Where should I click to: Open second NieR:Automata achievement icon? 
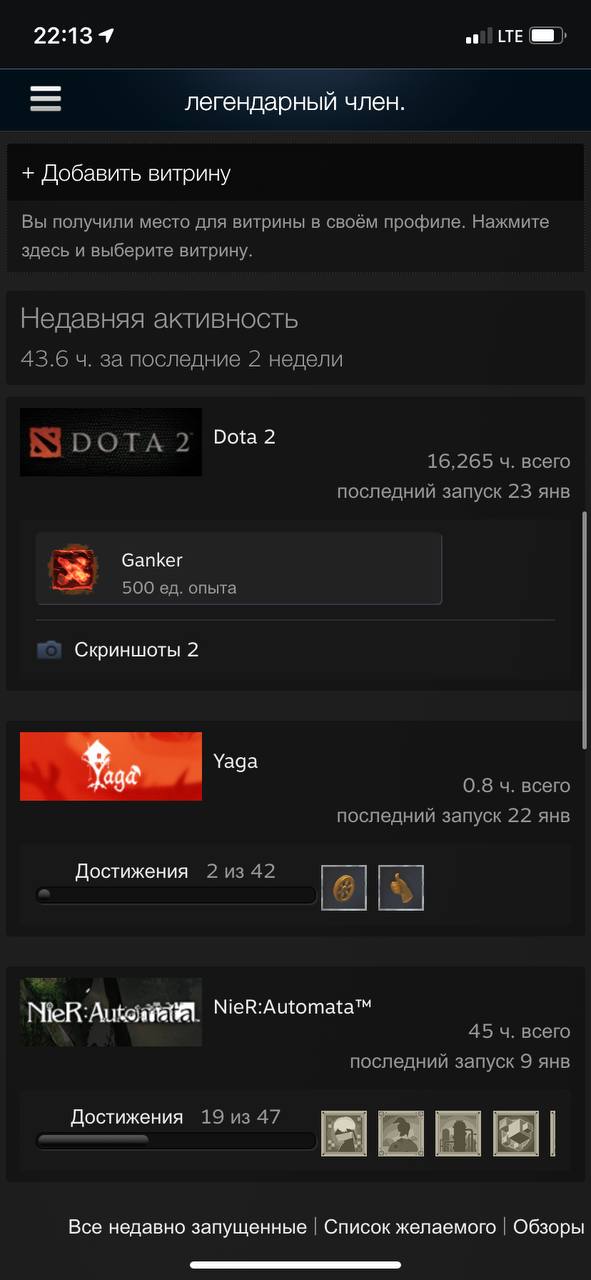(401, 1133)
